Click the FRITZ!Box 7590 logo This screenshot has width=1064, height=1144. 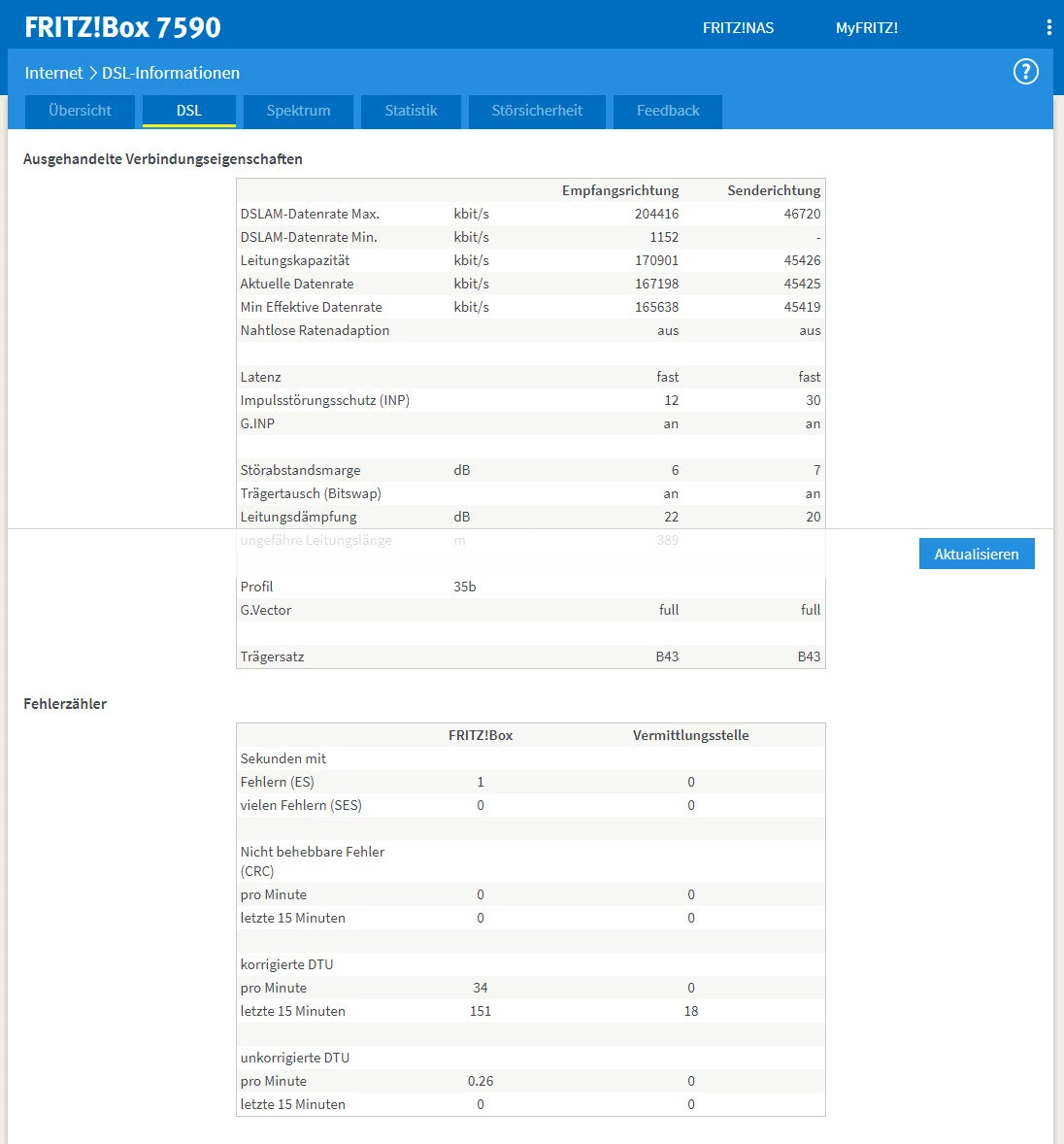coord(122,28)
